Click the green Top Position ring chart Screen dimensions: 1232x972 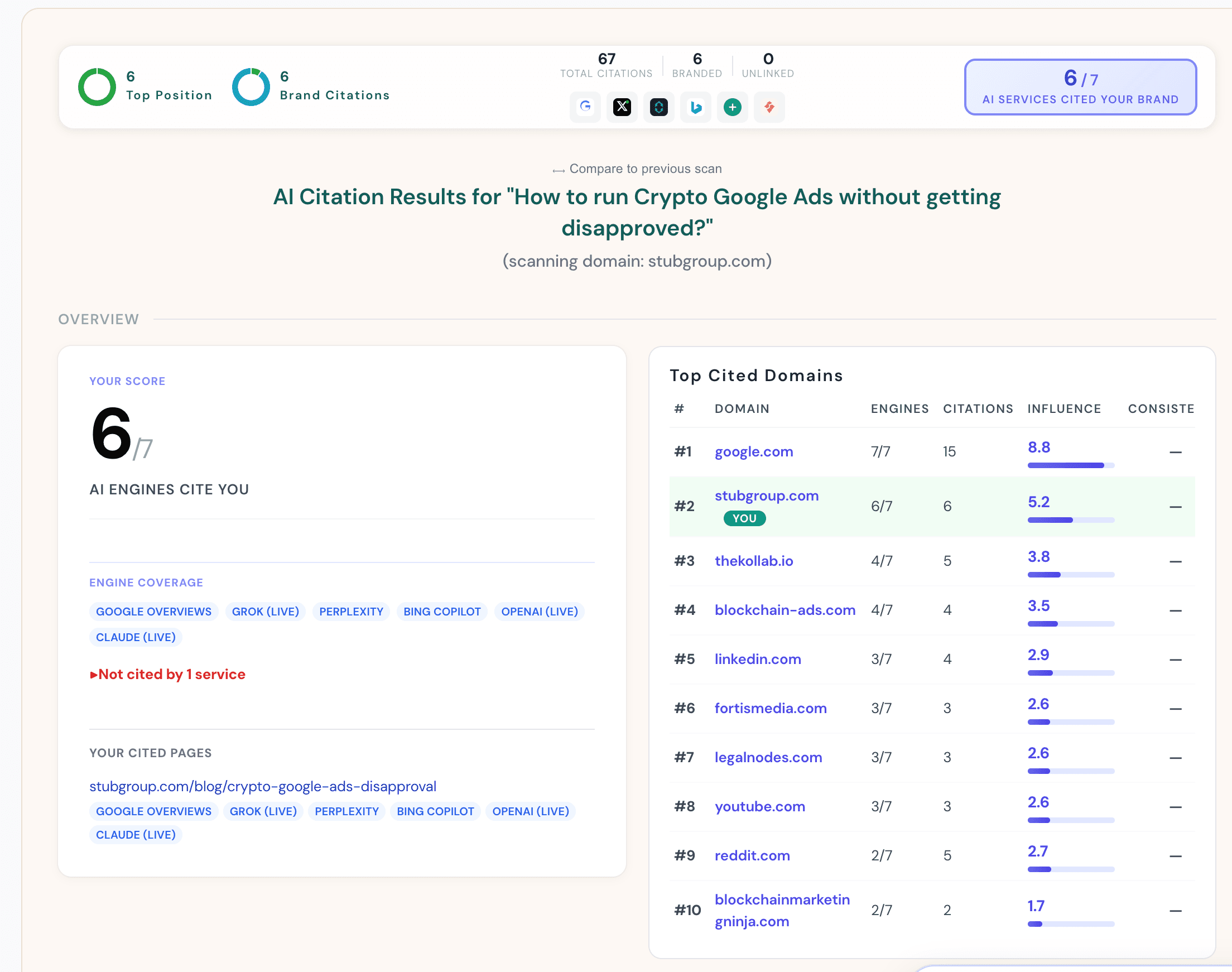click(97, 87)
